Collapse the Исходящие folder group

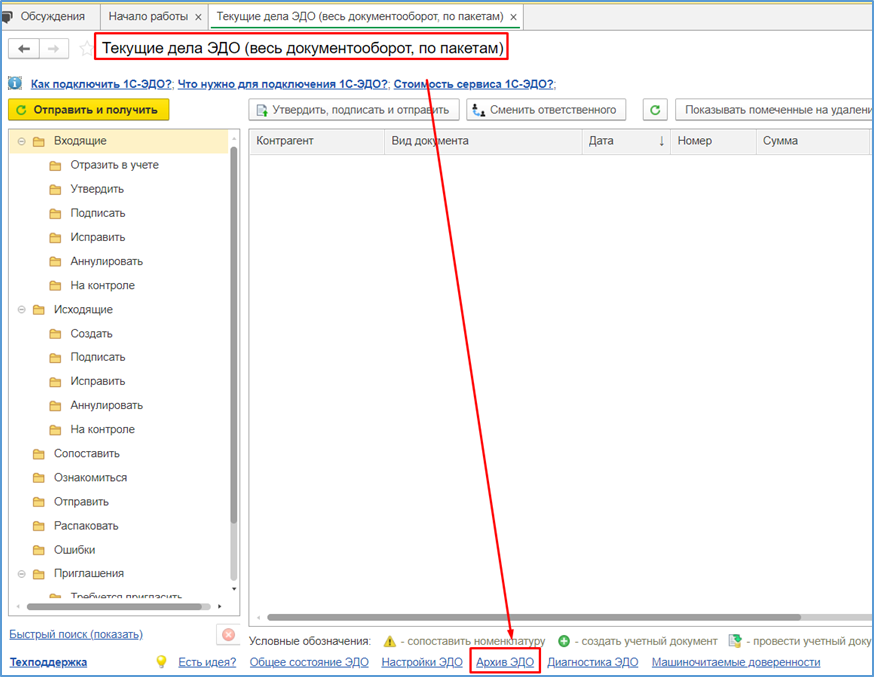tap(21, 310)
